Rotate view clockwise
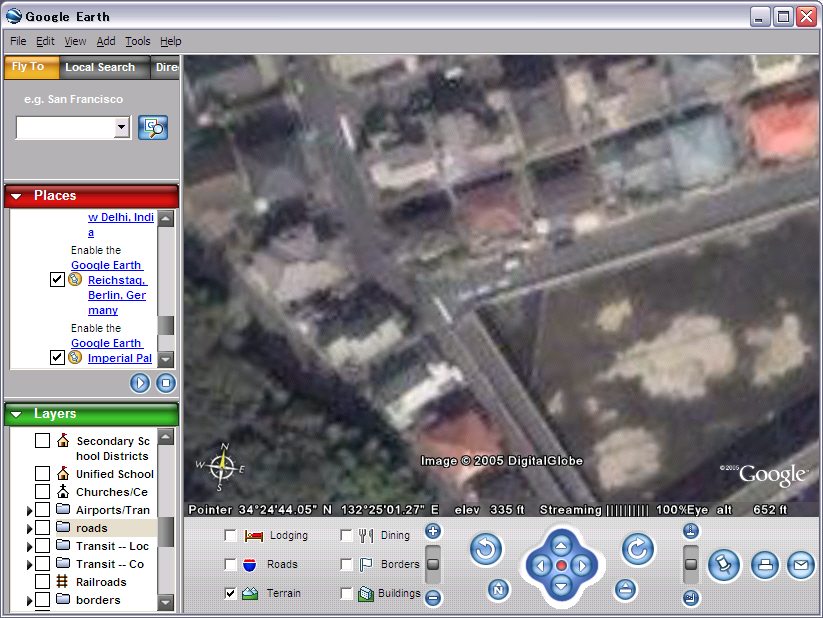Viewport: 823px width, 618px height. (x=637, y=548)
